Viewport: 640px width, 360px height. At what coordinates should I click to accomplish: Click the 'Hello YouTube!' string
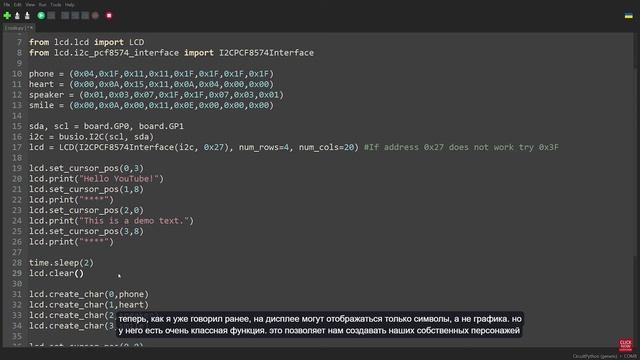(x=119, y=179)
